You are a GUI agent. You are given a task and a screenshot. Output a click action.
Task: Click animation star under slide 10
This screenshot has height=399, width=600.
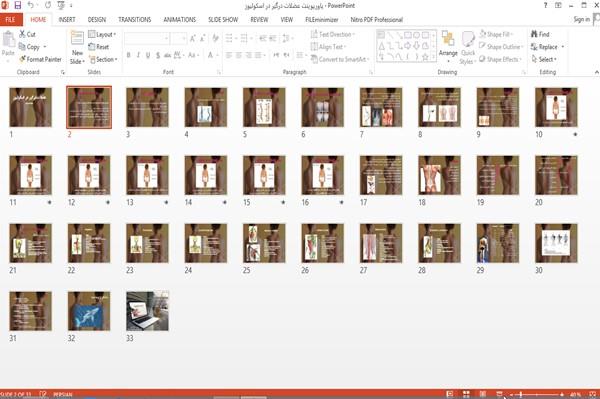[x=575, y=134]
